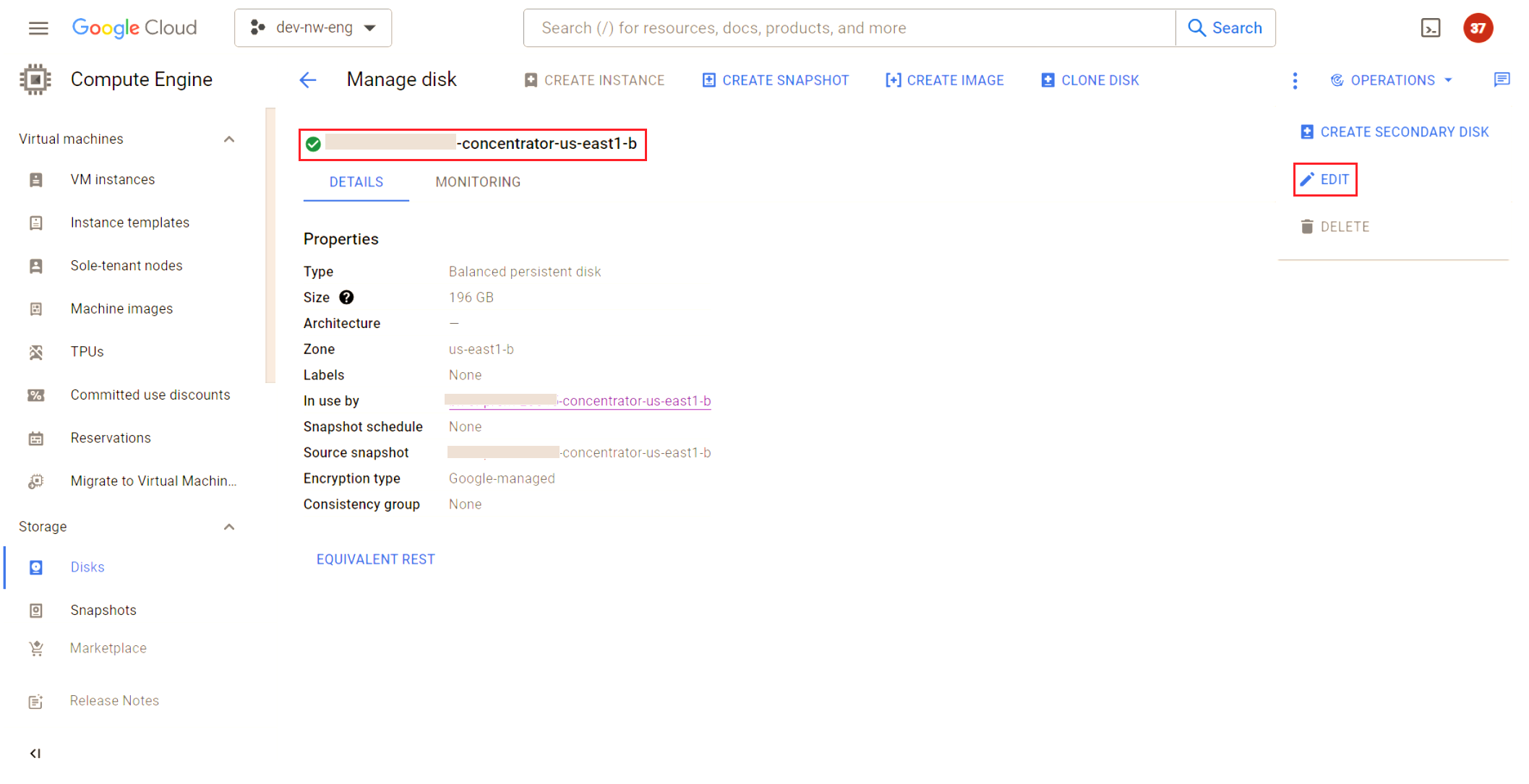Activate Cloud Shell terminal icon

tap(1430, 28)
